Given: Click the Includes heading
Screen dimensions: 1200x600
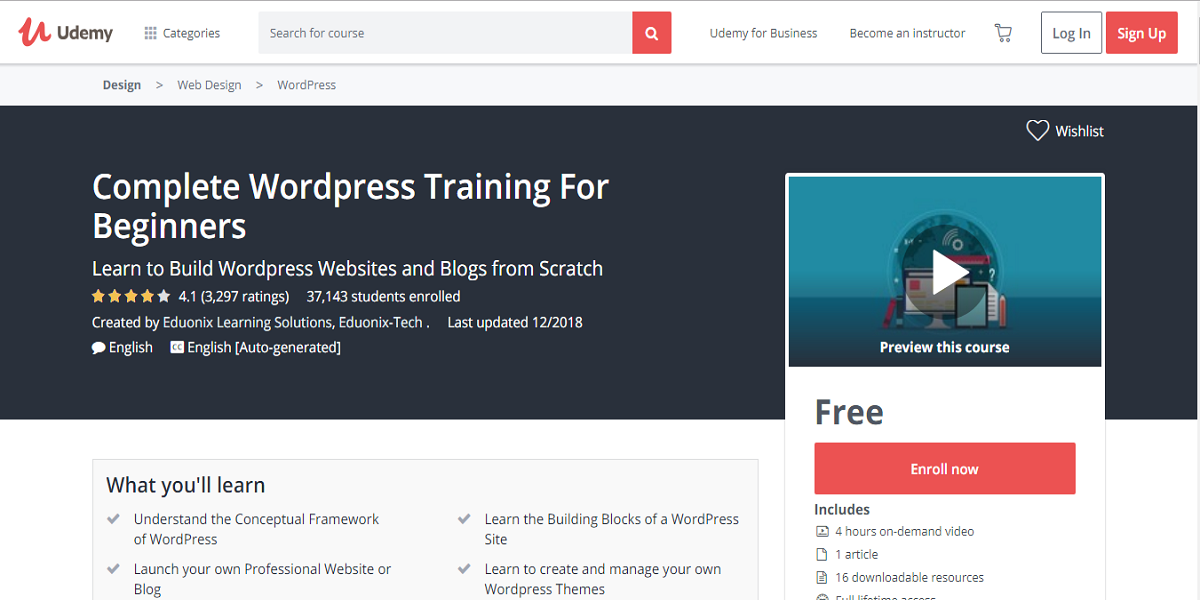Looking at the screenshot, I should 842,509.
